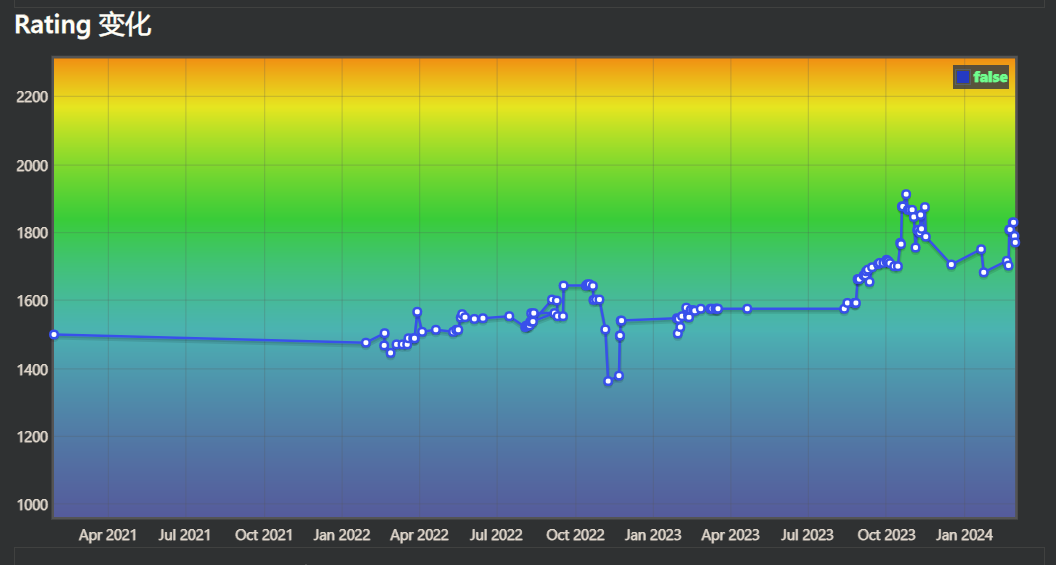
Task: Select the lowest data point of the line
Action: [608, 381]
